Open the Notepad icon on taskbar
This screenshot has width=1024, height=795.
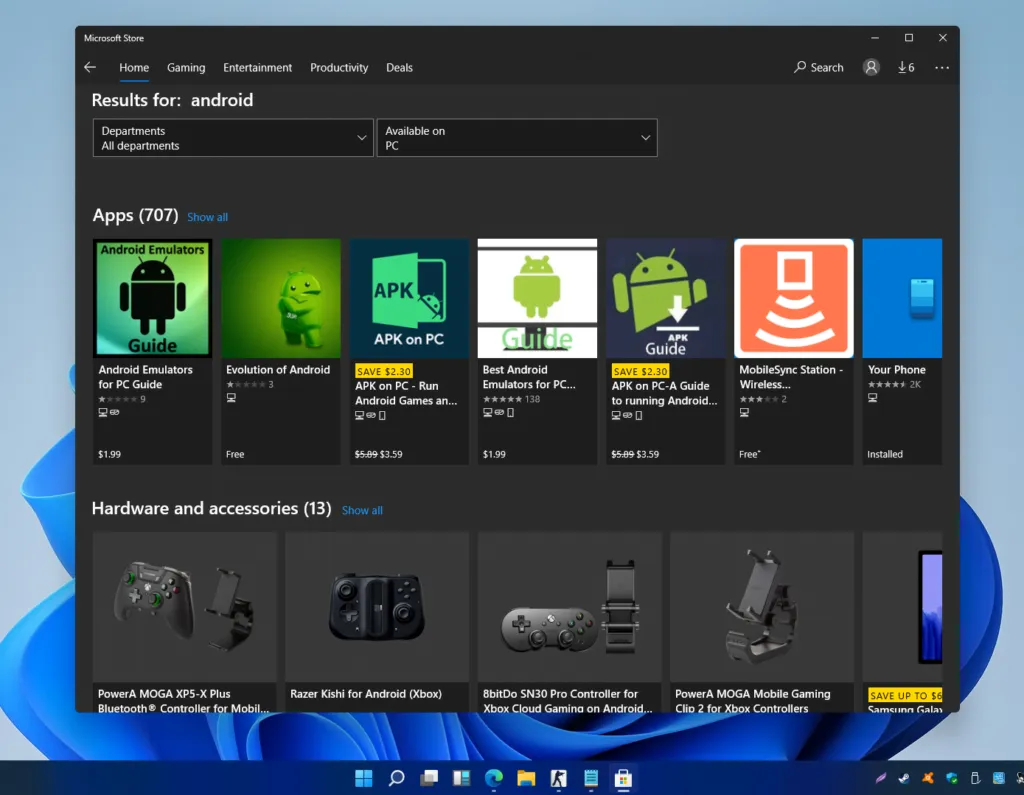click(591, 778)
